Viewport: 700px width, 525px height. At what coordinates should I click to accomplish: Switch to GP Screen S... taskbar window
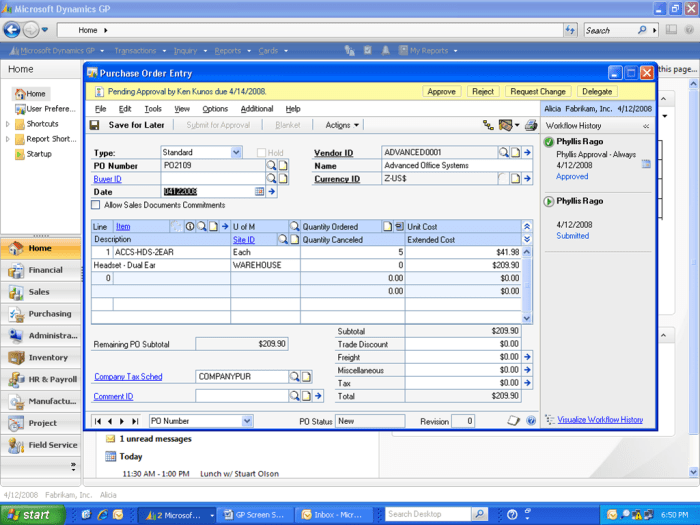254,515
